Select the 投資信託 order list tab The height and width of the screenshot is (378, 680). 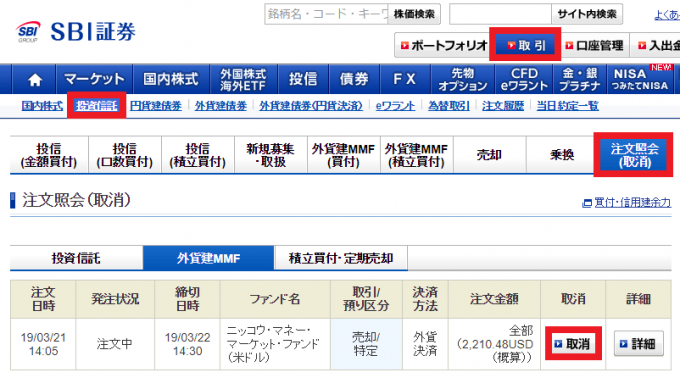pyautogui.click(x=76, y=258)
